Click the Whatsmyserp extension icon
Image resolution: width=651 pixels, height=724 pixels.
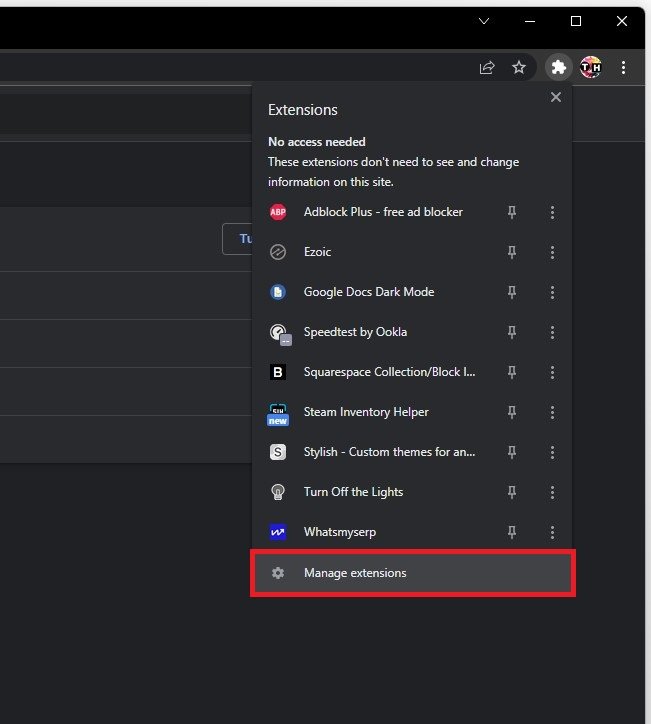[x=278, y=532]
